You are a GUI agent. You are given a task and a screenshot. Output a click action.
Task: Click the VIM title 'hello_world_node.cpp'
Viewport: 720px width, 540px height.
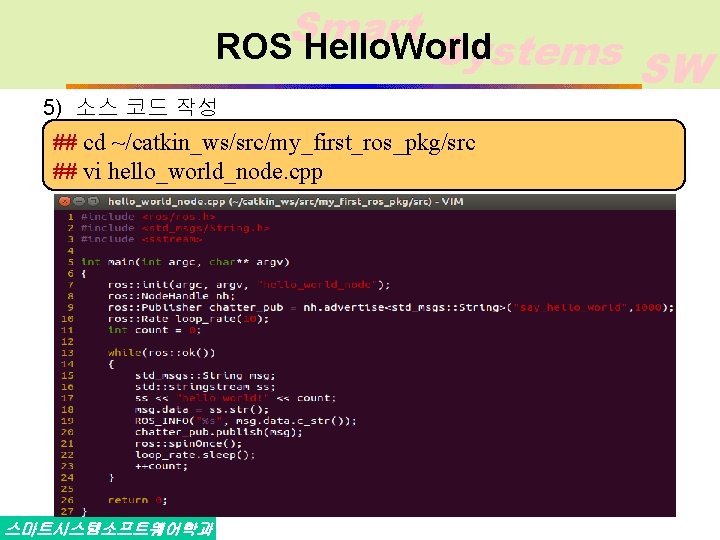[167, 202]
